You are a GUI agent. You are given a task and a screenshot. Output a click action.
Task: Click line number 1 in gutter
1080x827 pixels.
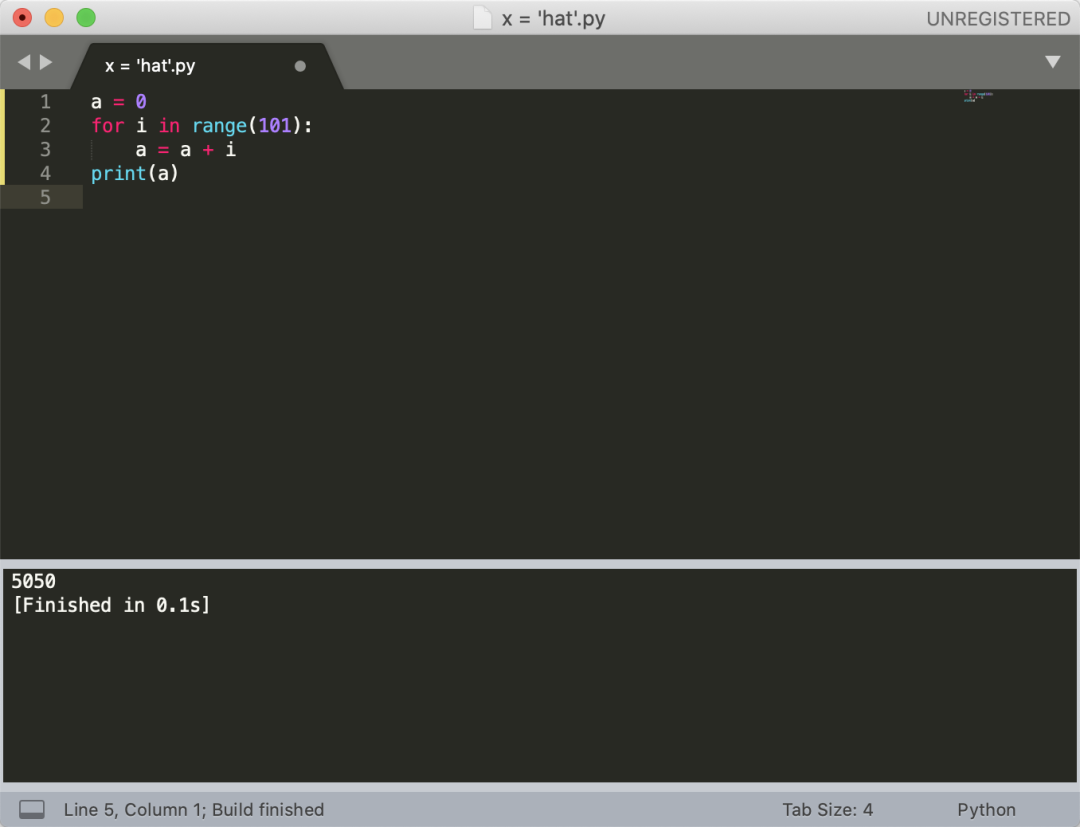(x=45, y=102)
